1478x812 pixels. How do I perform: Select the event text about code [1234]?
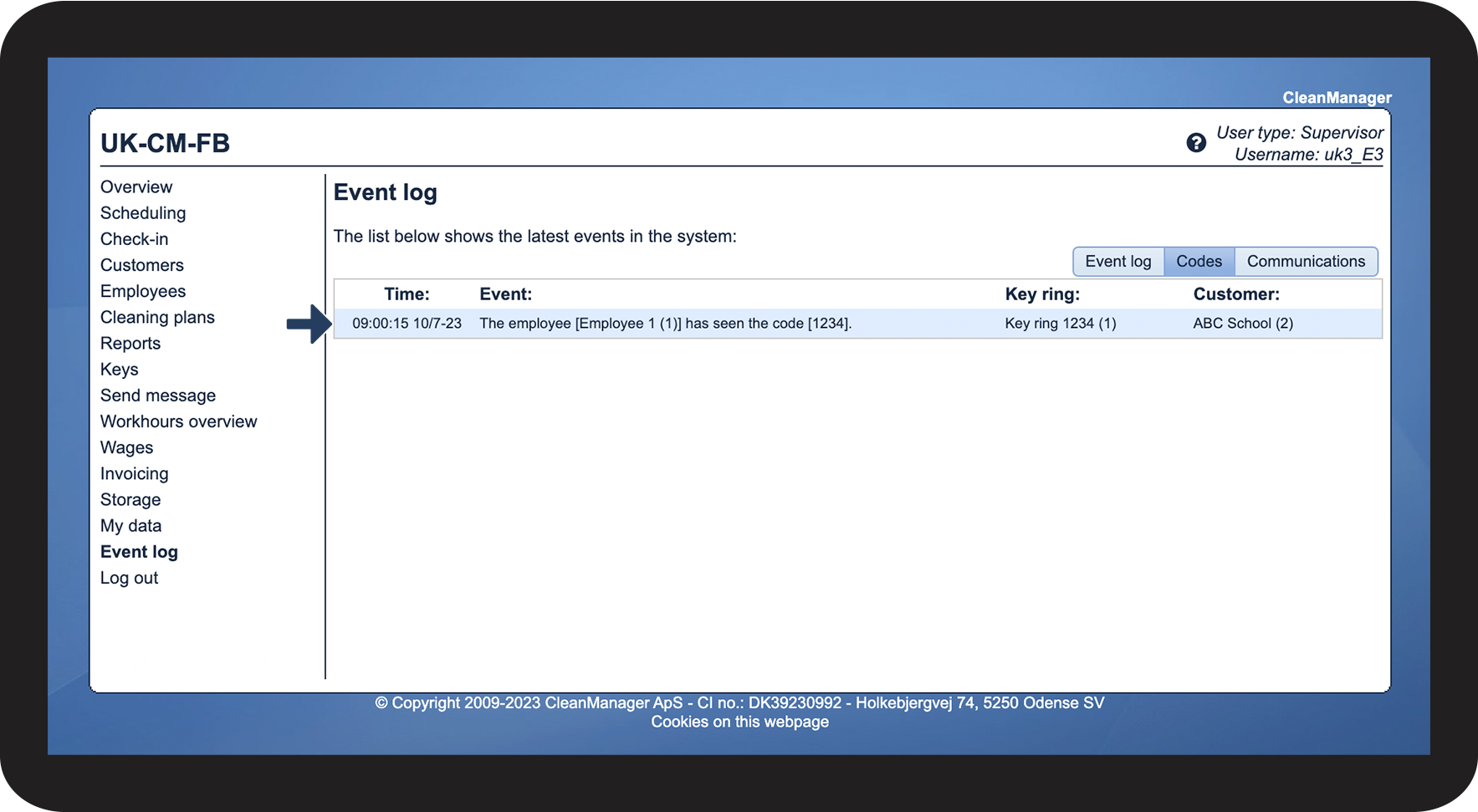click(666, 324)
